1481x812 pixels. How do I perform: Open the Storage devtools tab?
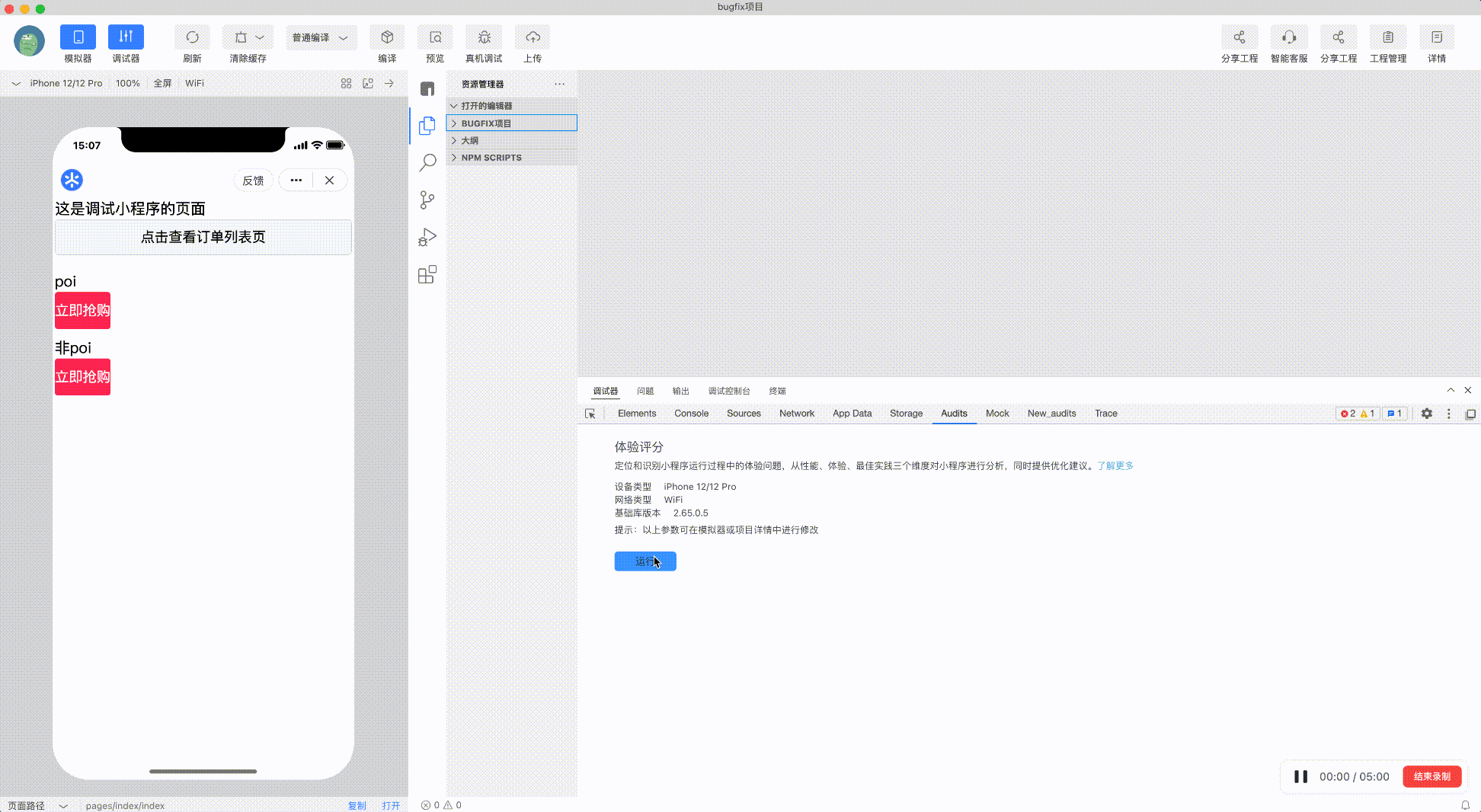pos(906,414)
